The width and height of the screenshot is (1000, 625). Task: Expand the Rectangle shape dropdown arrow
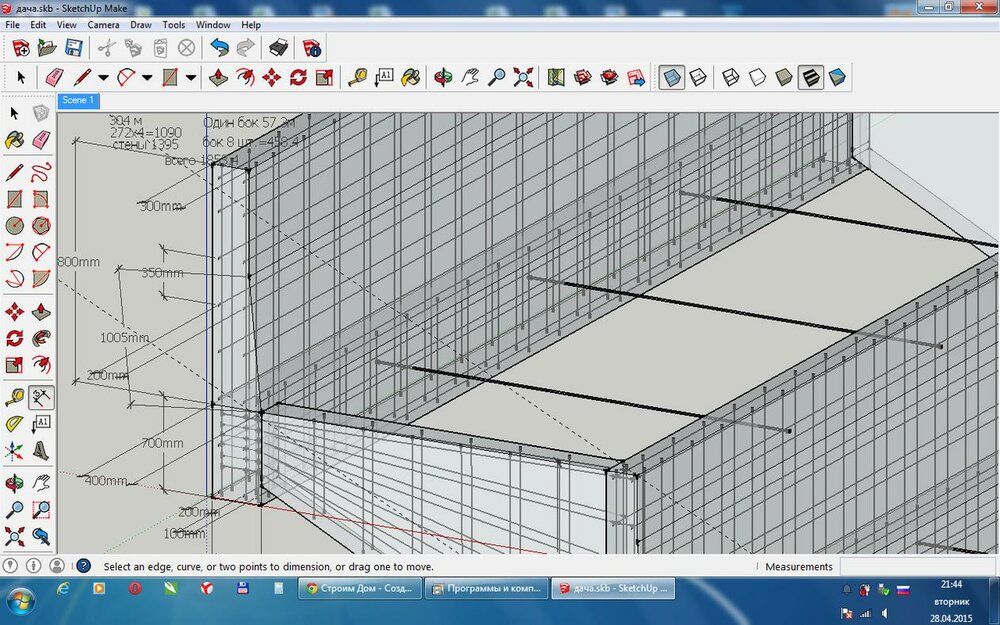tap(190, 77)
